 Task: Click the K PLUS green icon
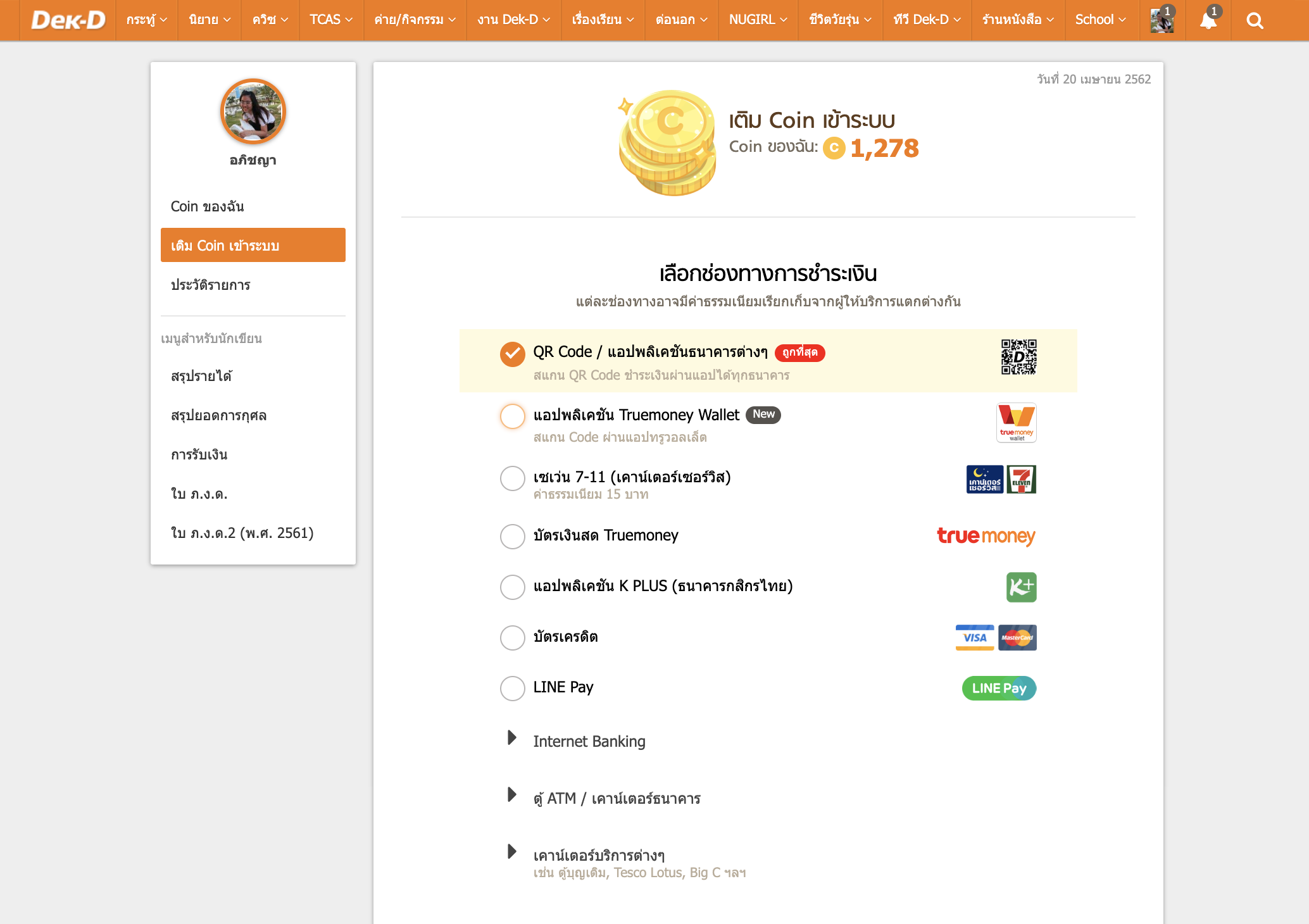[1021, 587]
